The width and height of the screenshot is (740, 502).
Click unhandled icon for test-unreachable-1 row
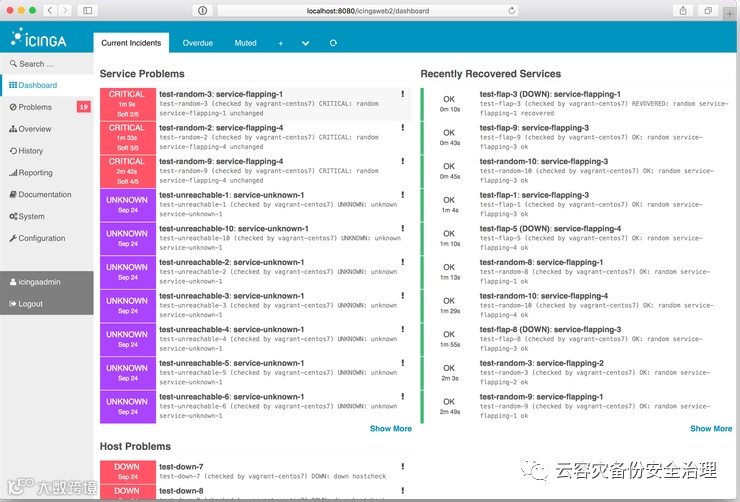(x=403, y=194)
